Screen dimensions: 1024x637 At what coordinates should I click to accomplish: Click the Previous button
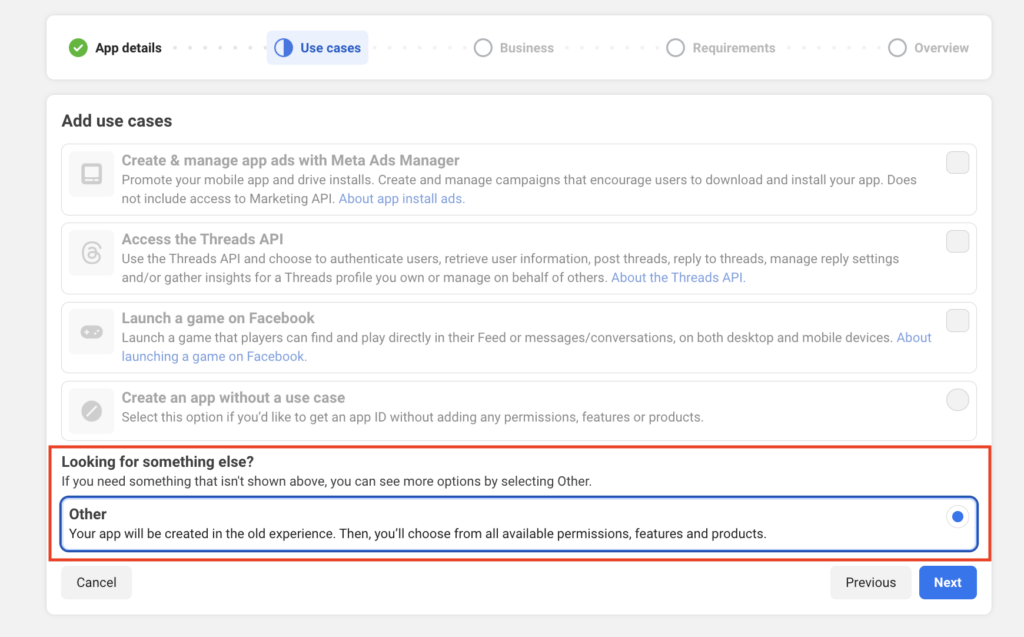(x=870, y=582)
